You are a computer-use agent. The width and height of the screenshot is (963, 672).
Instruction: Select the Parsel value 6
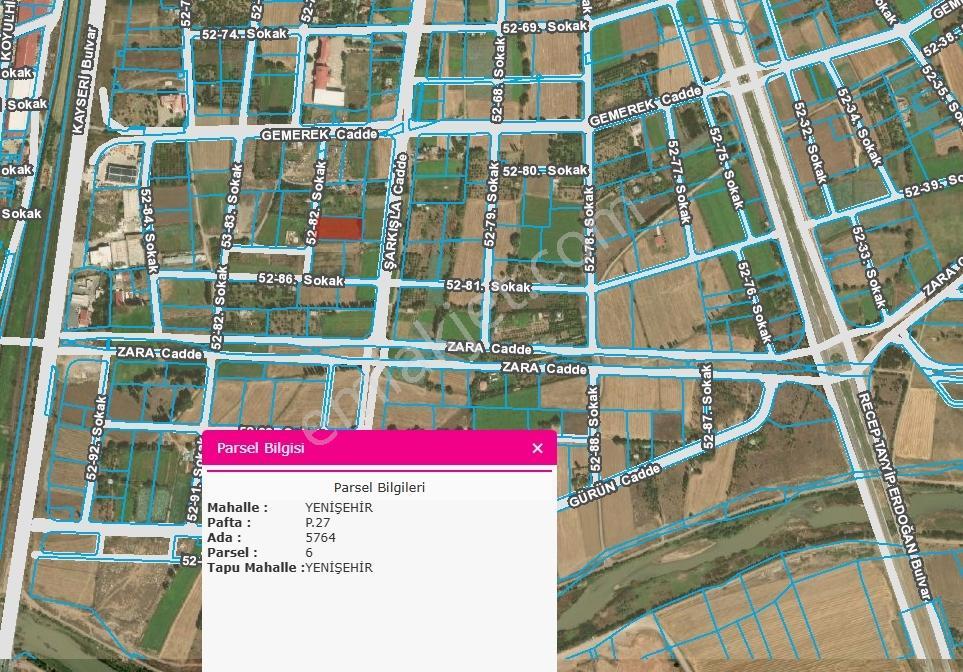pos(309,552)
